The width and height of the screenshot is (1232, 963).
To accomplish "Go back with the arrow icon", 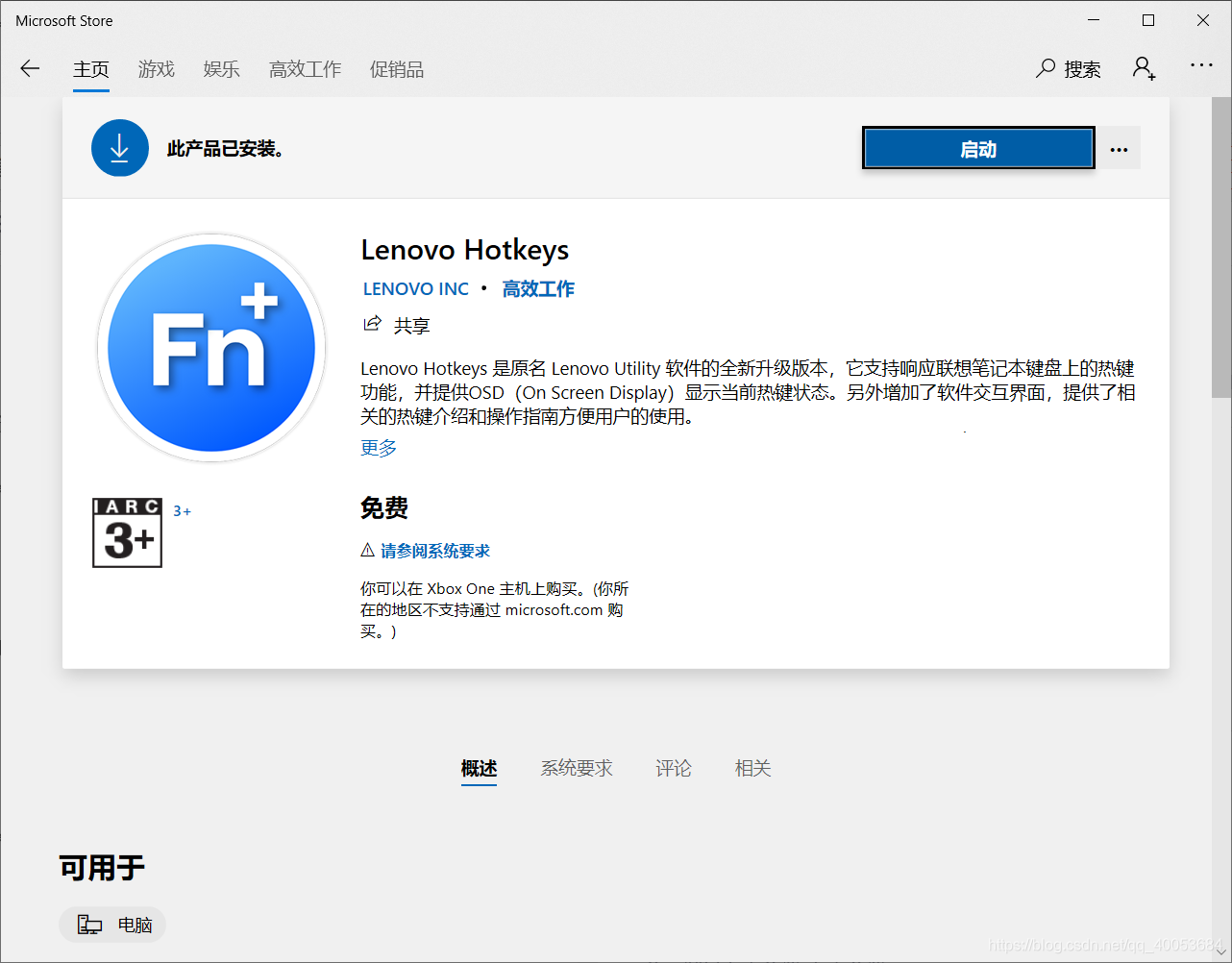I will tap(30, 68).
